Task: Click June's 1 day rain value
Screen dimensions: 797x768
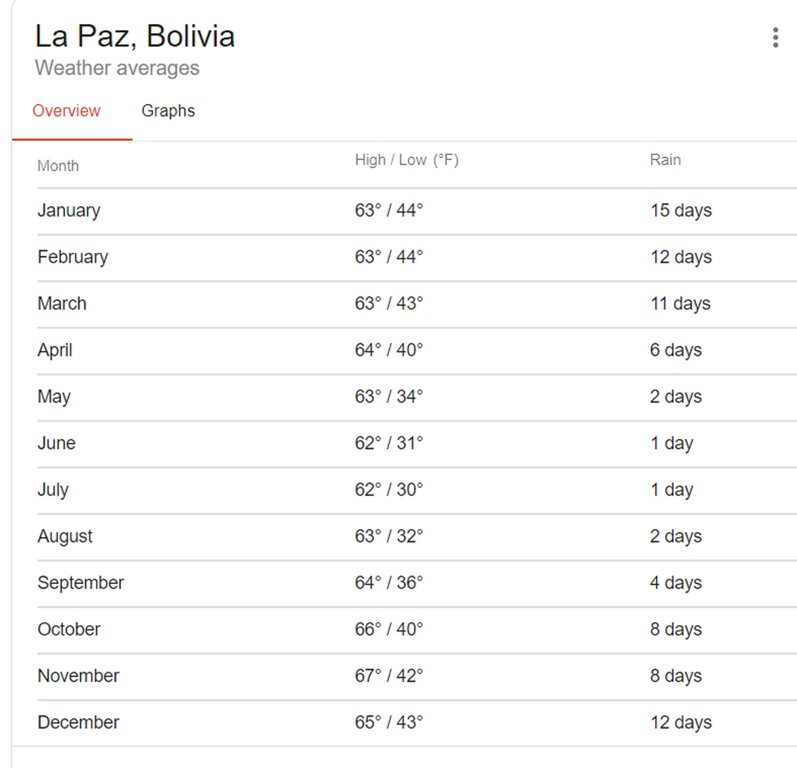Action: [671, 443]
